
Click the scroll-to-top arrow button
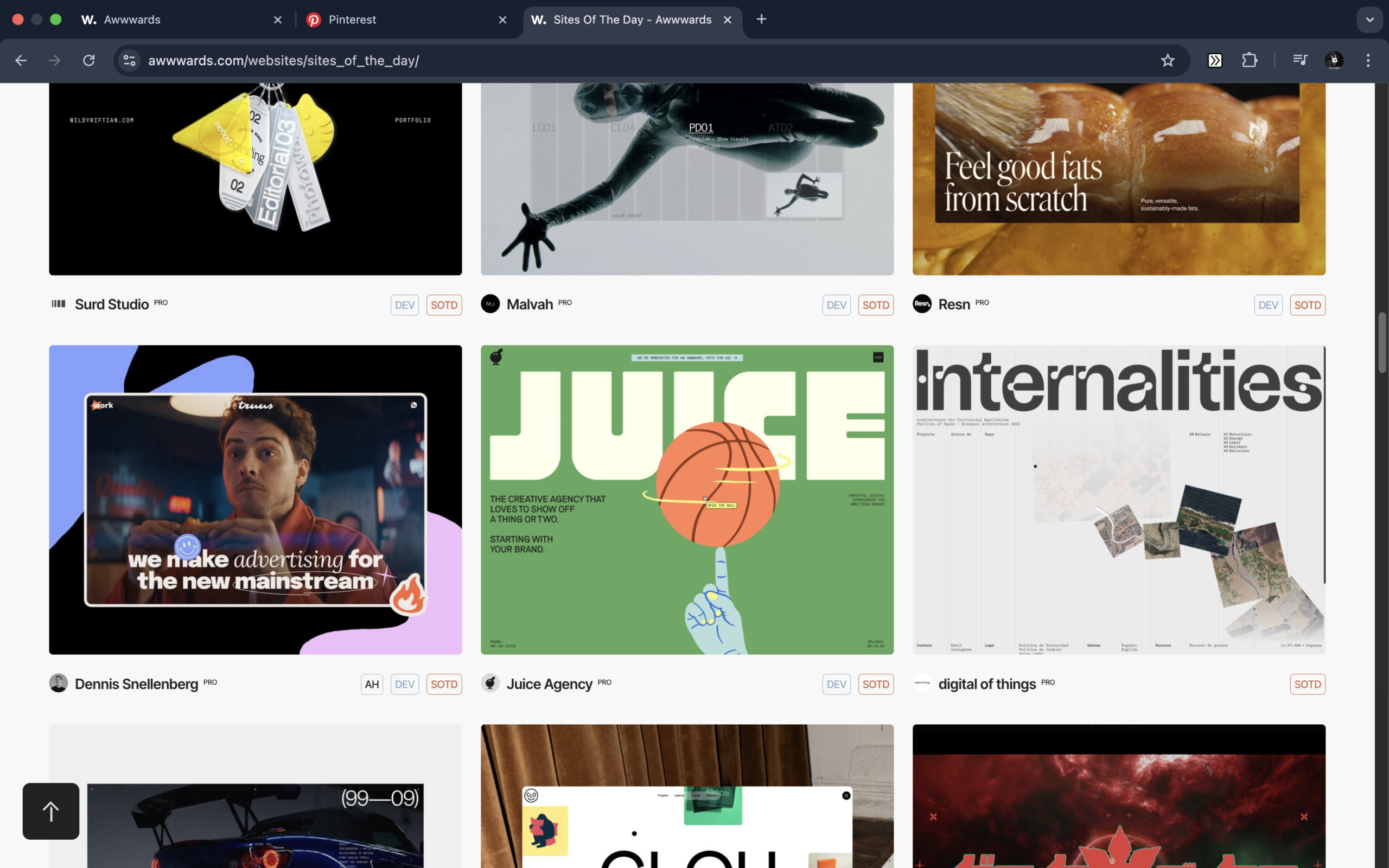pos(50,810)
